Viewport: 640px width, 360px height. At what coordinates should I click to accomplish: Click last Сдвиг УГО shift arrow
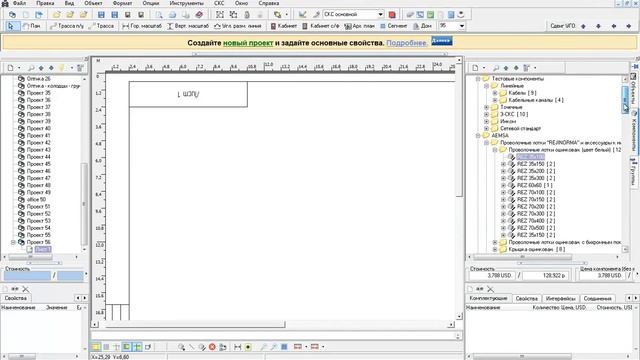tap(629, 26)
